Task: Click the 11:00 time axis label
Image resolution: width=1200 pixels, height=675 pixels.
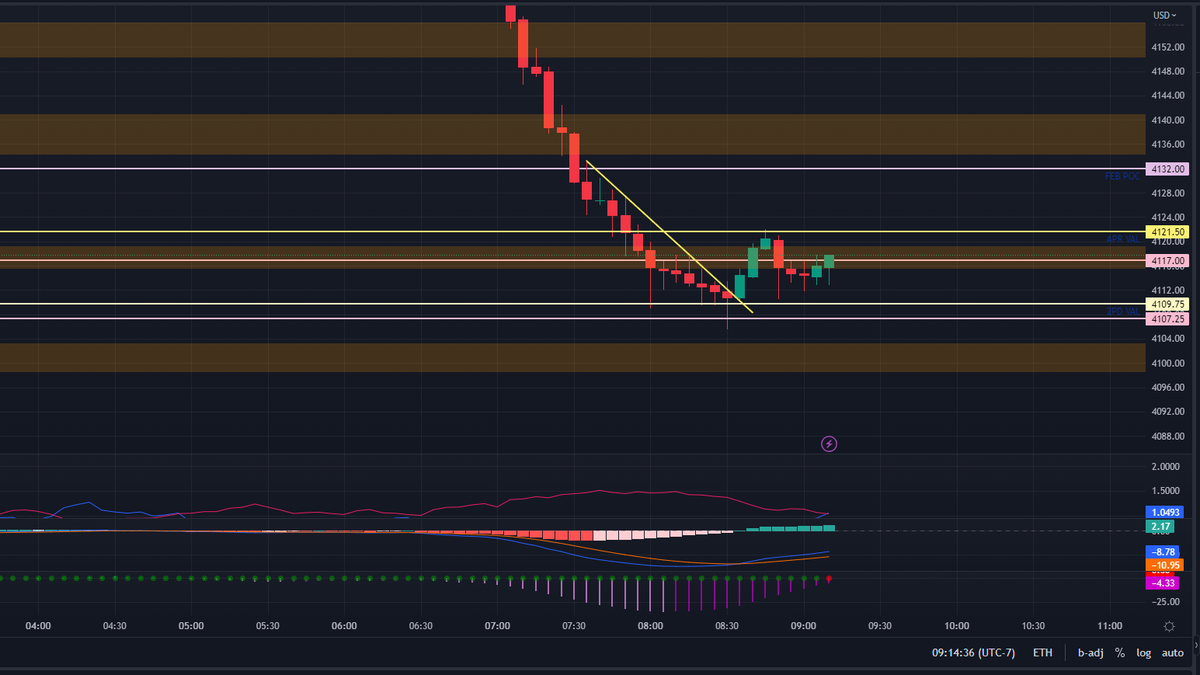Action: [x=1109, y=626]
